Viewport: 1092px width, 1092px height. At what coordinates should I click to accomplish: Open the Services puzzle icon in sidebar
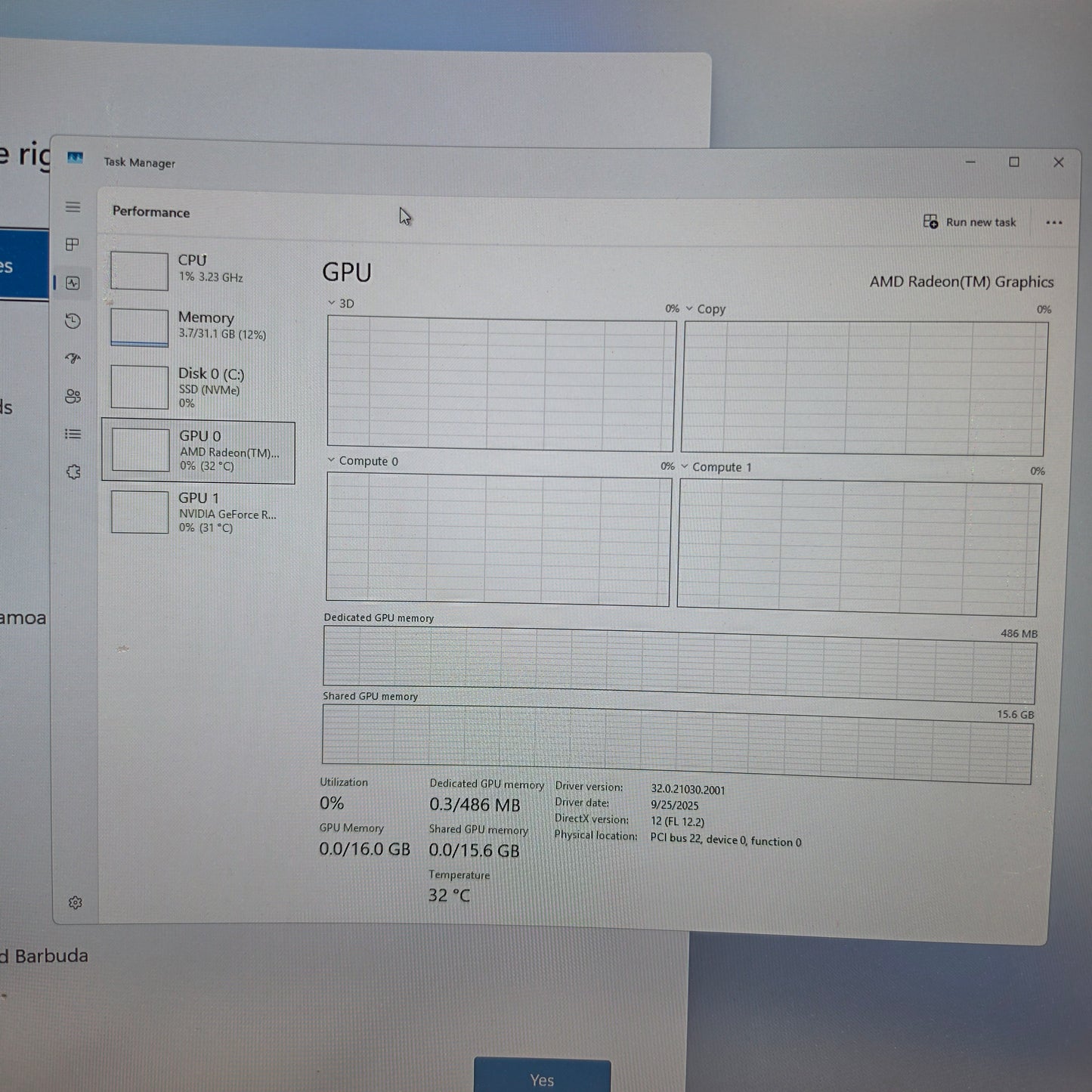(73, 472)
